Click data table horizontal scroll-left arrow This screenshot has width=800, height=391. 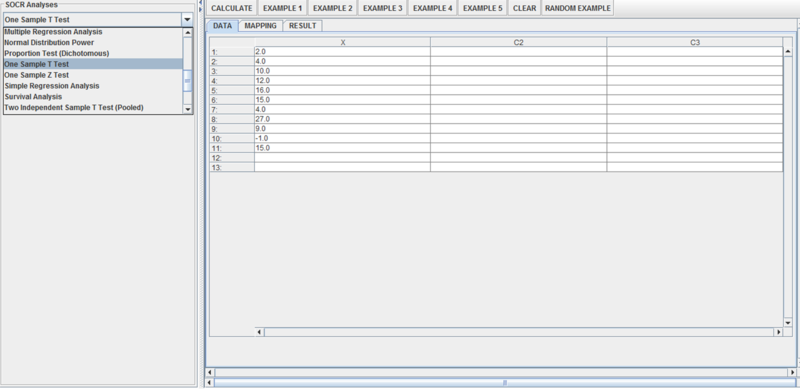(x=260, y=332)
